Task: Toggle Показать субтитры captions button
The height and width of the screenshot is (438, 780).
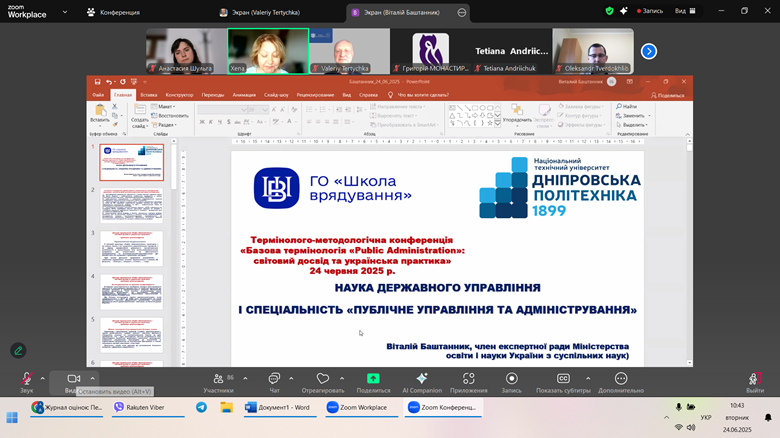Action: pyautogui.click(x=563, y=382)
